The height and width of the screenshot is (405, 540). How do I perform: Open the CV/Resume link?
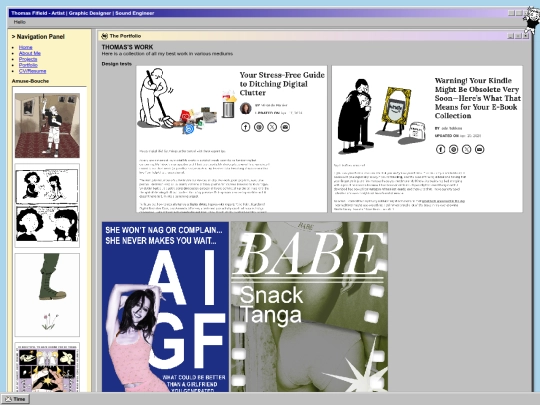pos(32,71)
